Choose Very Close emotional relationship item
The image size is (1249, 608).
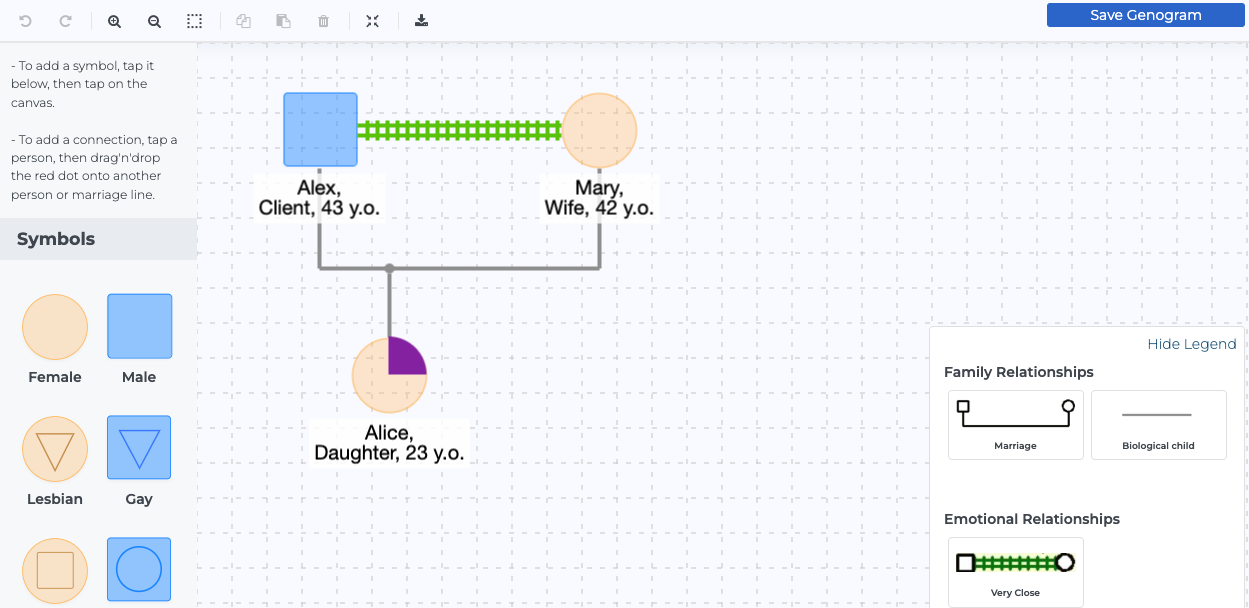1016,572
